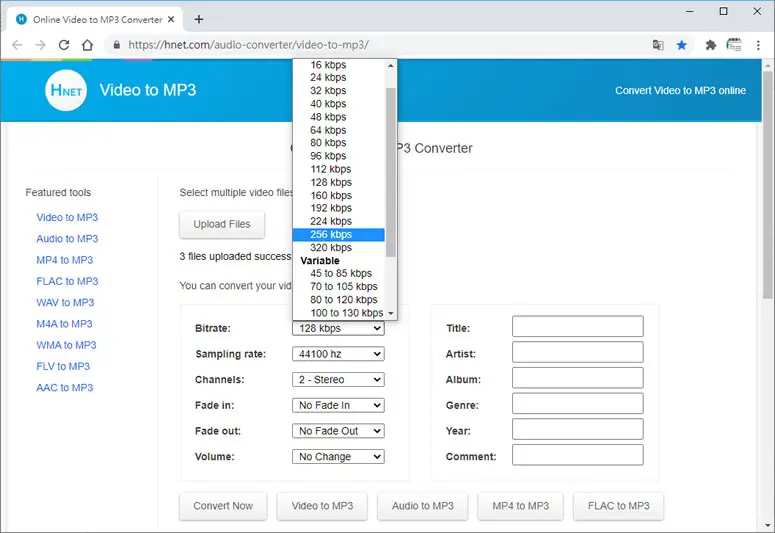Close the Online Video to MP3 Converter tab
The image size is (775, 533).
click(x=171, y=19)
